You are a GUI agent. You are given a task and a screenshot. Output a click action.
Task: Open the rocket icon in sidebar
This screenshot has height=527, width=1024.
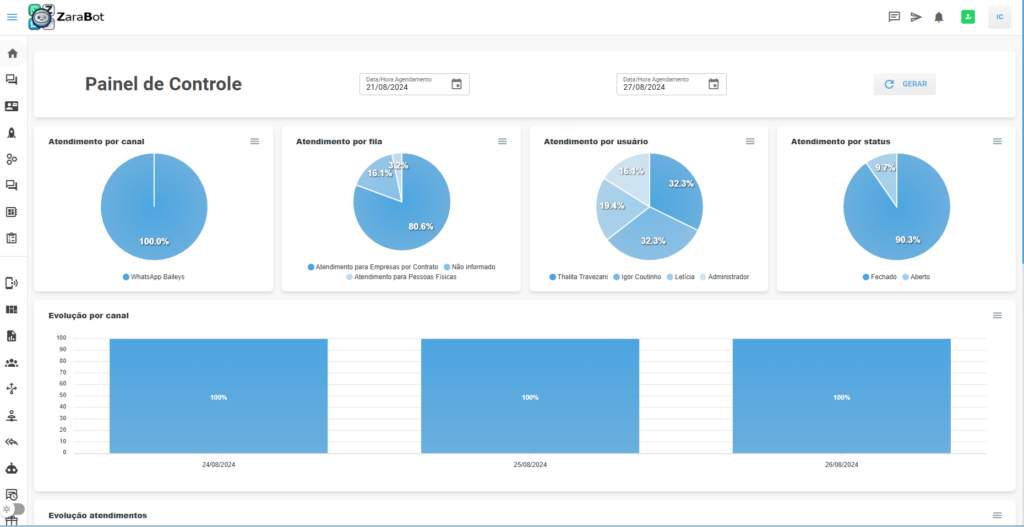(x=12, y=132)
